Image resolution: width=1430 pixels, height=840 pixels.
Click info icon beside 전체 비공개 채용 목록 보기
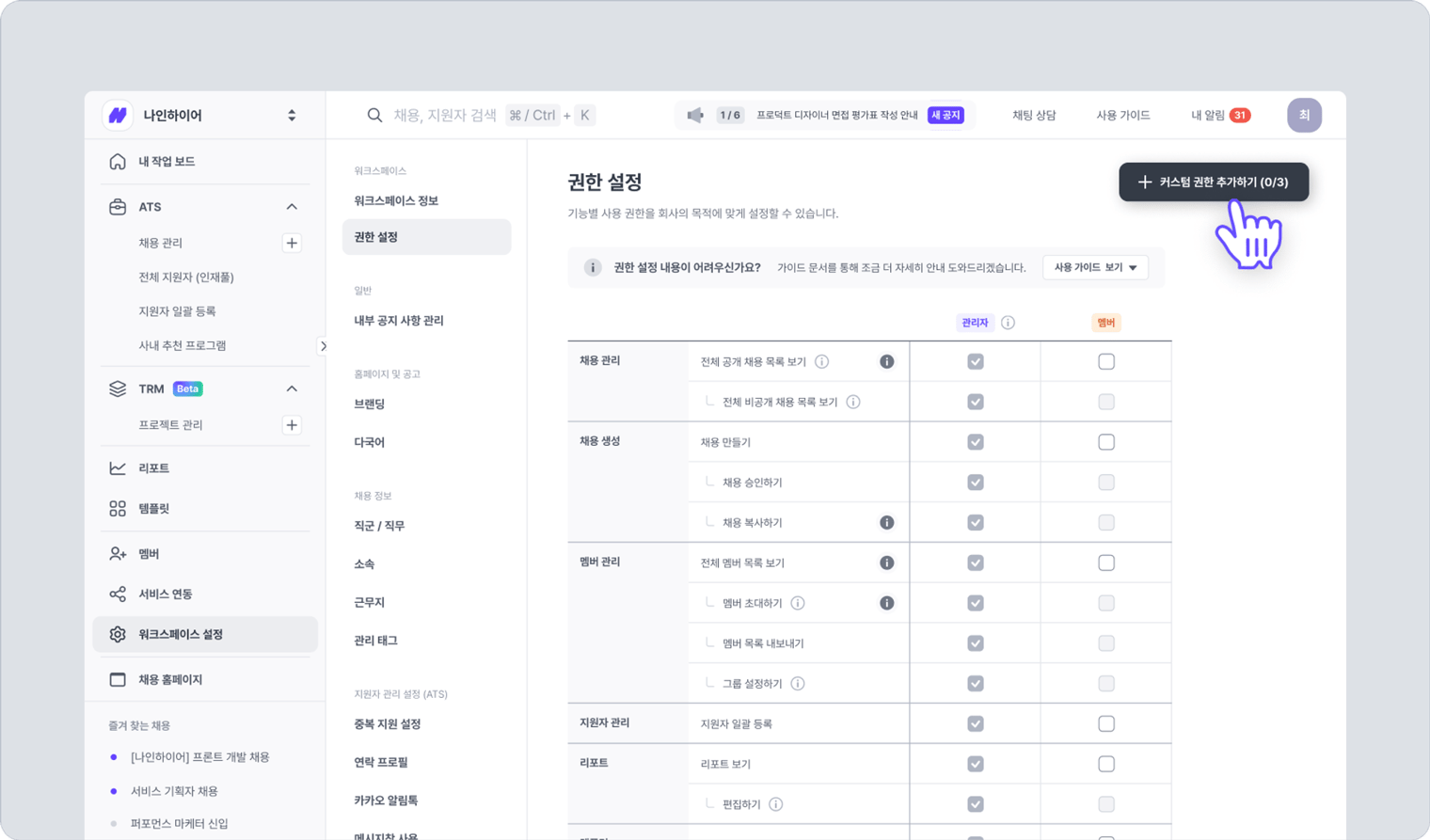click(852, 403)
